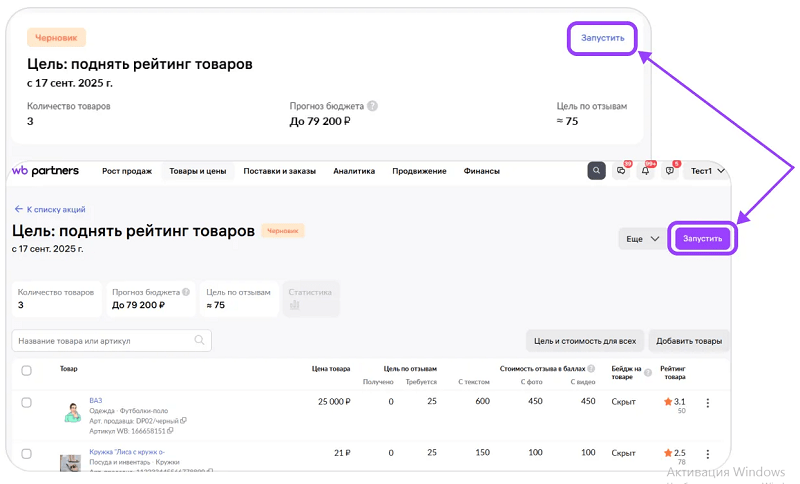Click the magnifier icon in the product search field

click(x=199, y=340)
